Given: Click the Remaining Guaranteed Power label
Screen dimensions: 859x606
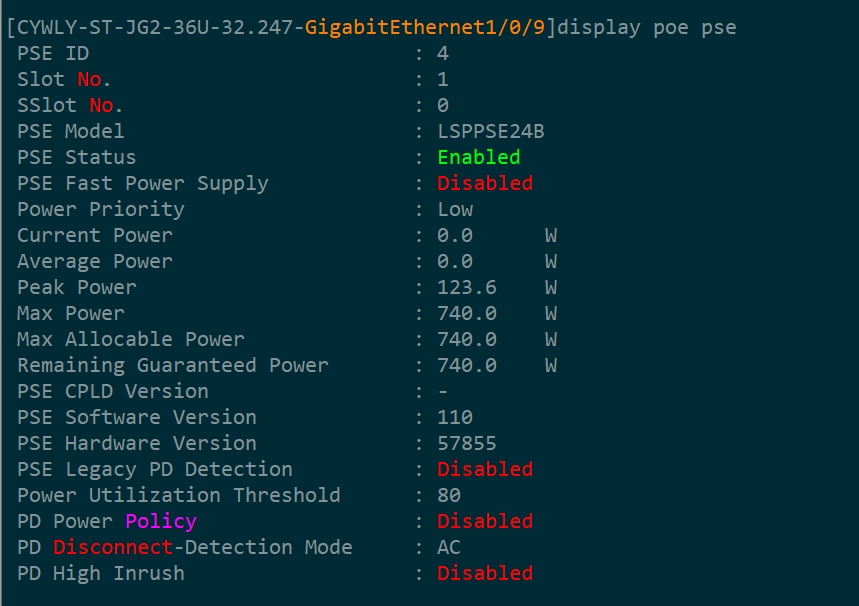Looking at the screenshot, I should click(172, 365).
